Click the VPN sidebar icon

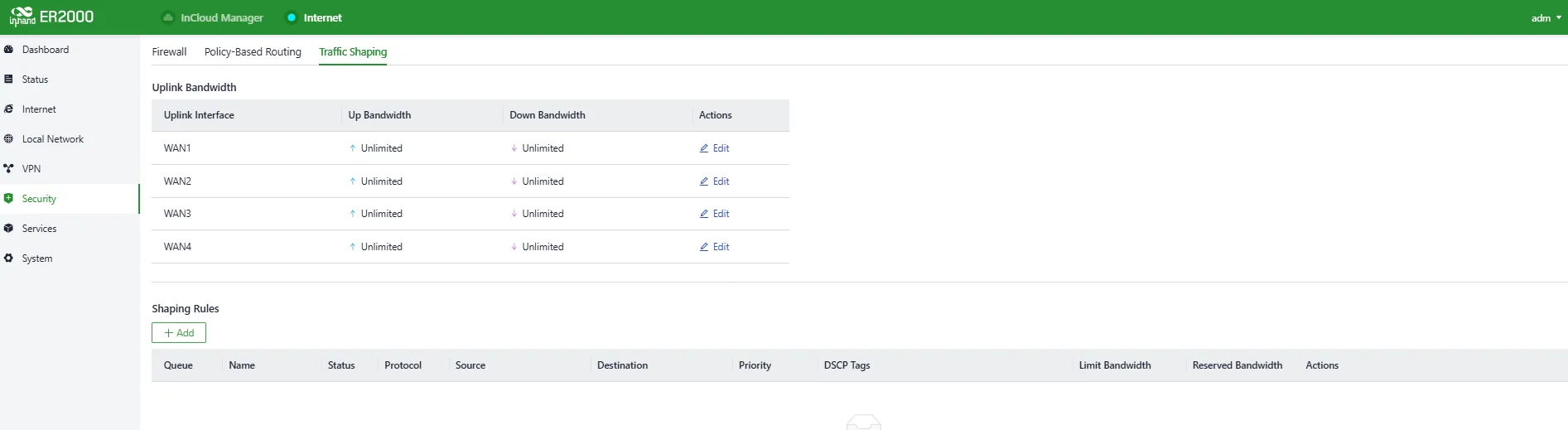coord(8,169)
